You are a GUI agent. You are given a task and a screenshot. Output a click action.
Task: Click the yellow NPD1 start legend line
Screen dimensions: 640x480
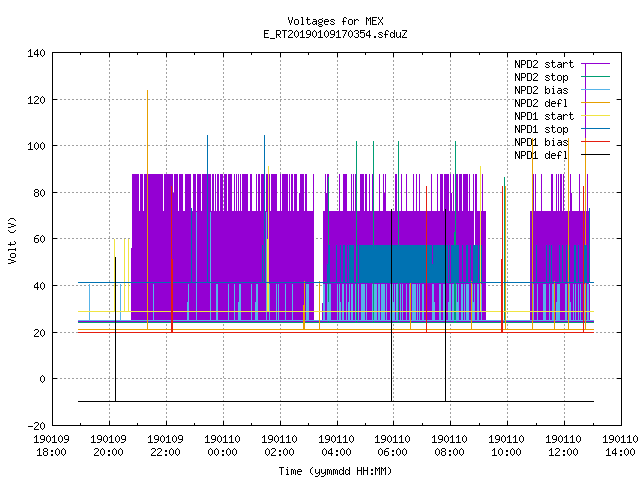[x=596, y=116]
